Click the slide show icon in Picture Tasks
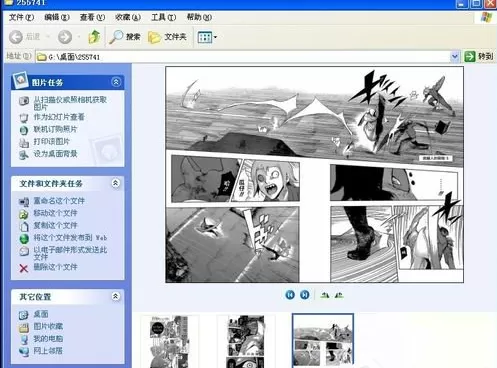 24,118
